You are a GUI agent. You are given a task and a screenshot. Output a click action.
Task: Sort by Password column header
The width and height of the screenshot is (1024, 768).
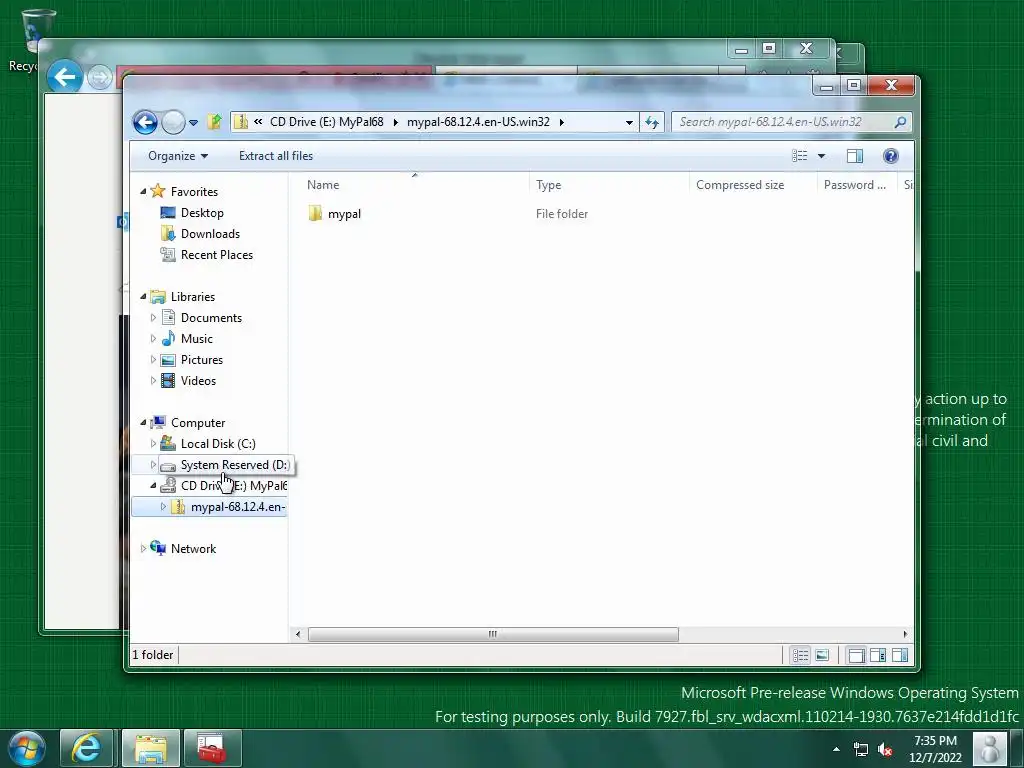[x=857, y=185]
